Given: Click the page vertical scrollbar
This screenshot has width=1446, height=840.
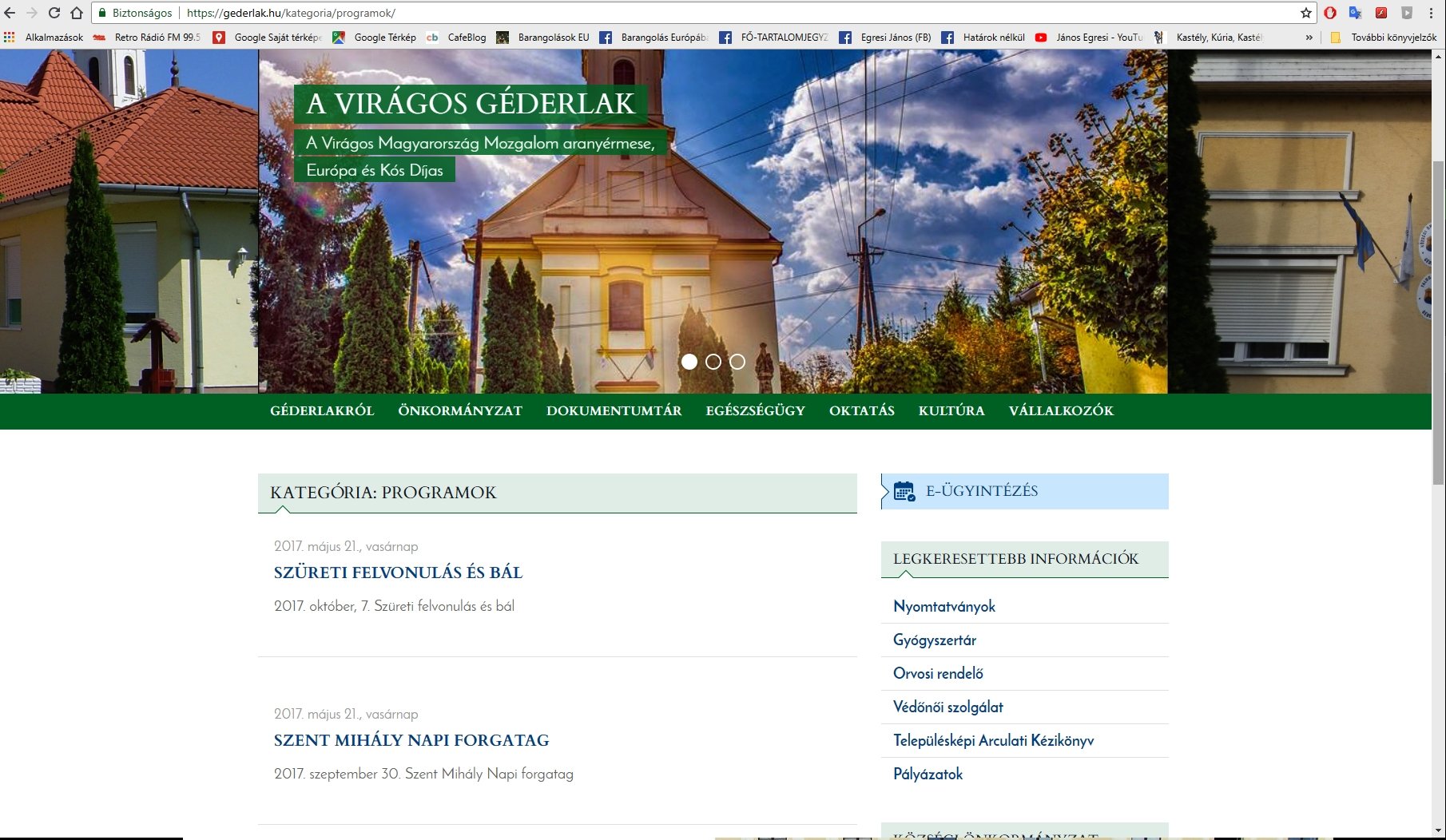Looking at the screenshot, I should pos(1438,319).
